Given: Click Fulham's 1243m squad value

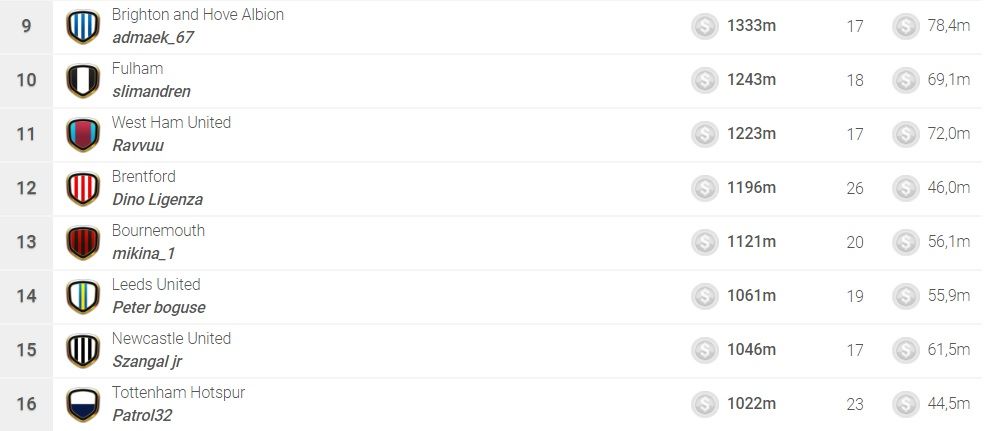Looking at the screenshot, I should pos(751,81).
